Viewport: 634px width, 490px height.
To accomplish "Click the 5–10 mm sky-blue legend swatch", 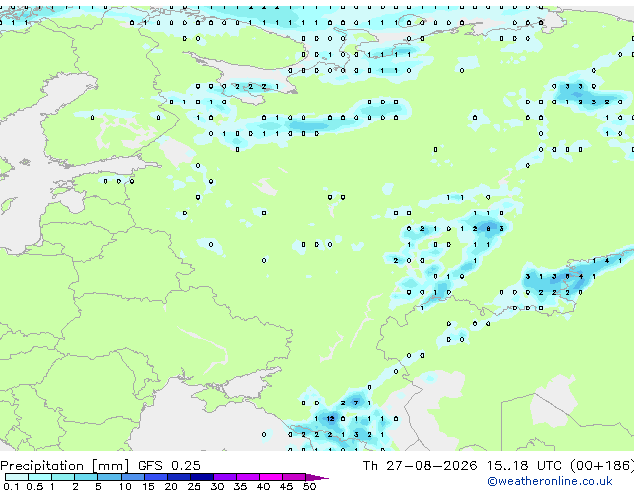I will coord(109,477).
